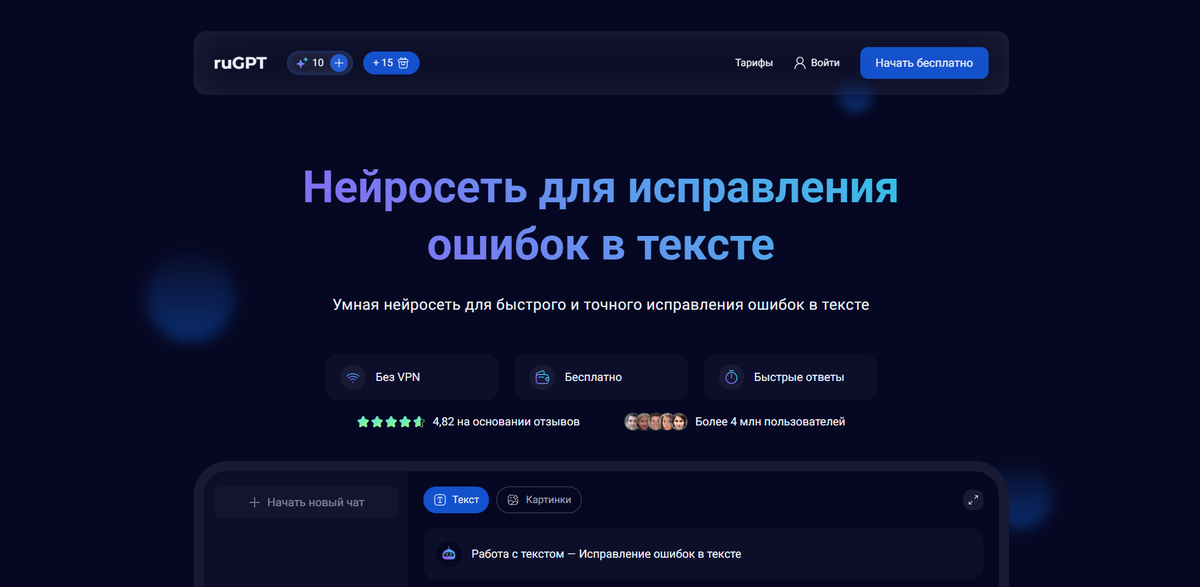
Task: Click the user avatars group
Action: coord(656,422)
